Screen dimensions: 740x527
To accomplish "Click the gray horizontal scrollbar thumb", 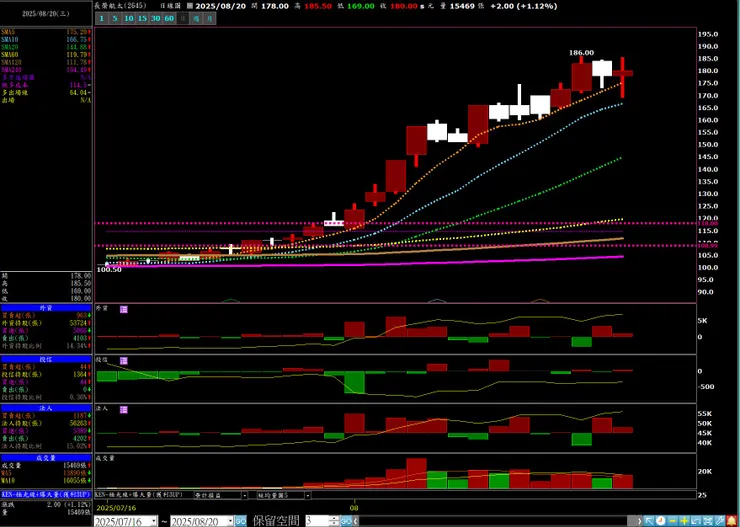I will click(x=632, y=521).
